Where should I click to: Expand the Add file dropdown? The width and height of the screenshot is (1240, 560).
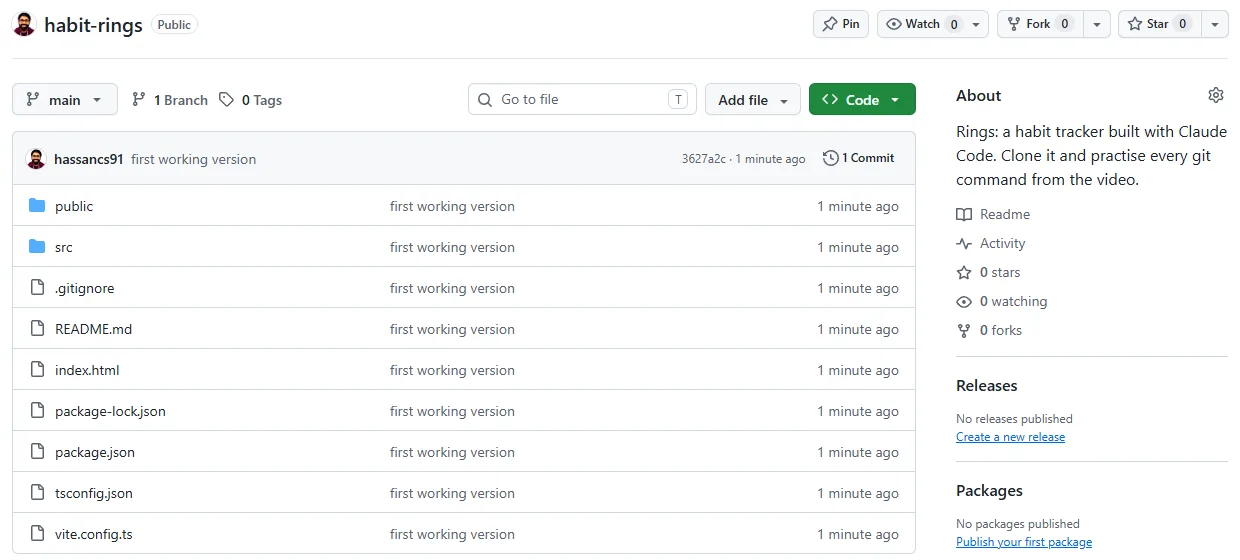(753, 99)
